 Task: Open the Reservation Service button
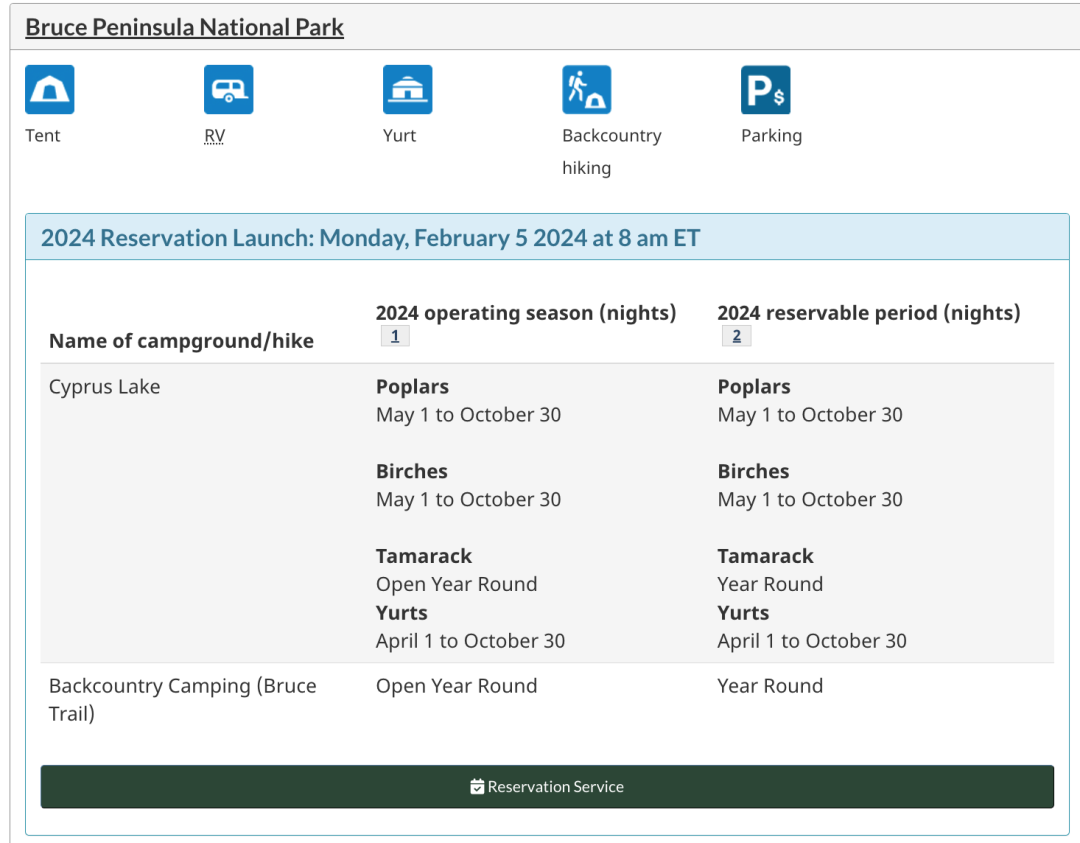547,787
